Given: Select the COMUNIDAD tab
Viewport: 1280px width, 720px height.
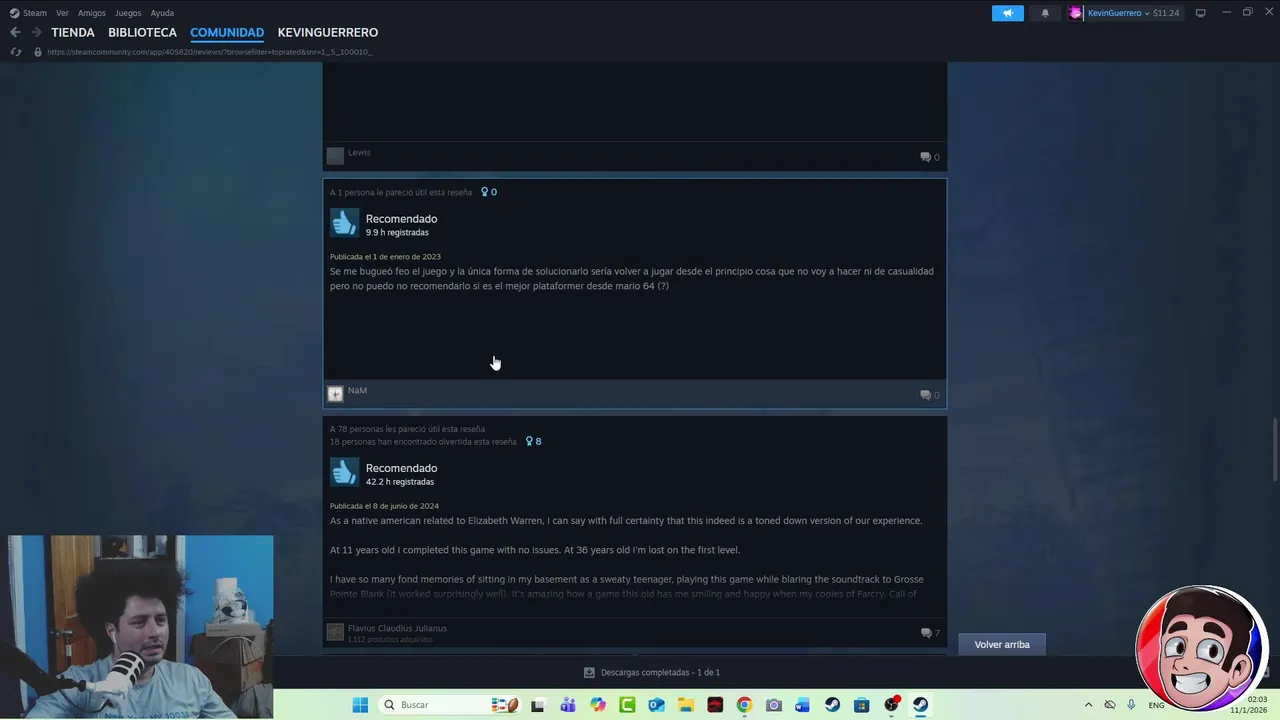Looking at the screenshot, I should click(227, 33).
